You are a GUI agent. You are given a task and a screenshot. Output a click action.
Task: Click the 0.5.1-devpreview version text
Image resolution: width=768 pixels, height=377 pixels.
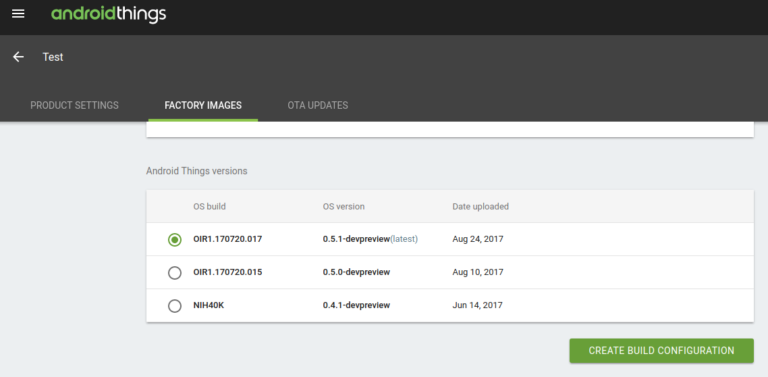(356, 239)
